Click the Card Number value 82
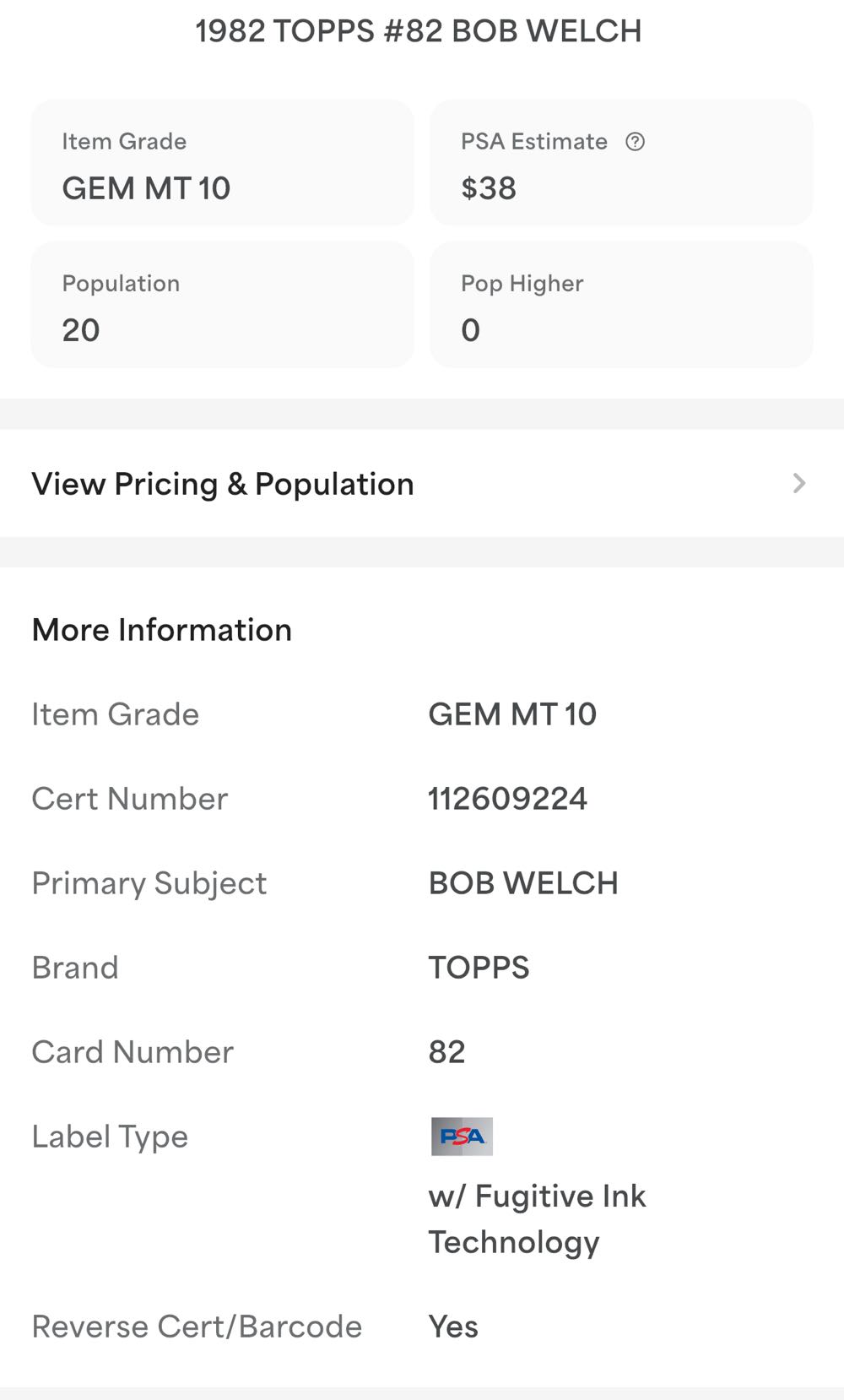This screenshot has height=1400, width=844. tap(446, 1052)
